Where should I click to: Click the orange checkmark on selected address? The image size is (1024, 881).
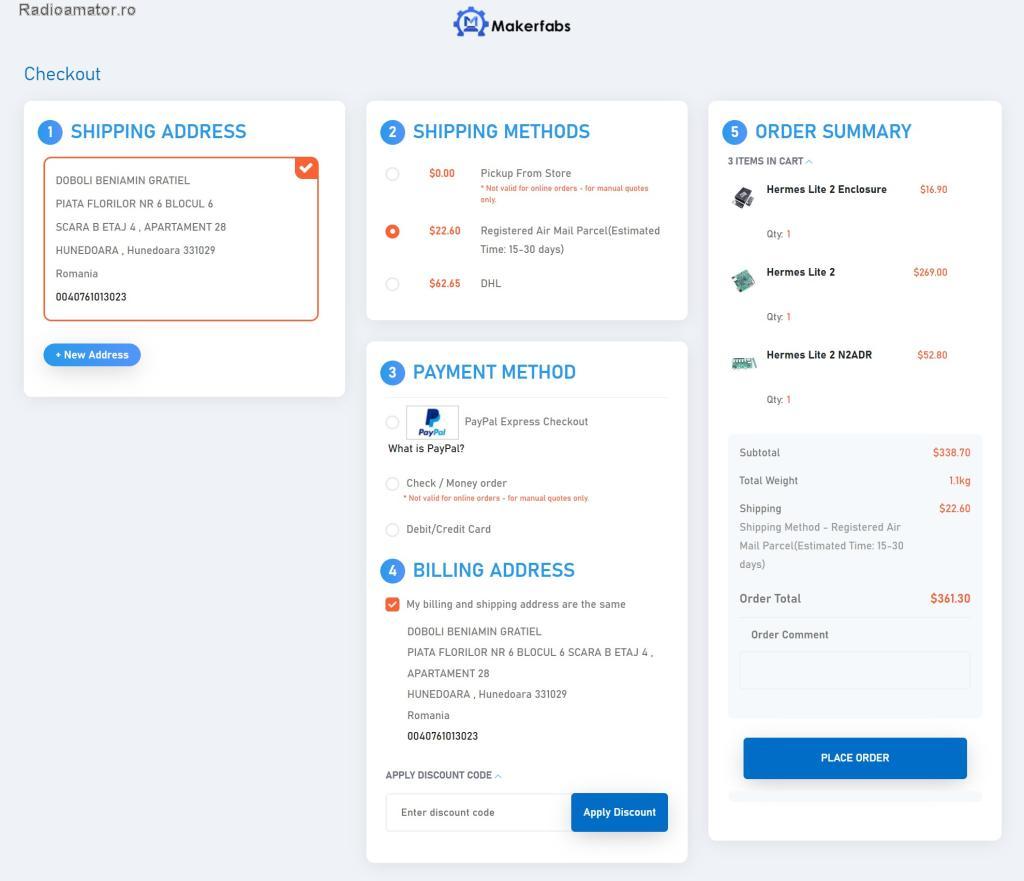click(306, 168)
